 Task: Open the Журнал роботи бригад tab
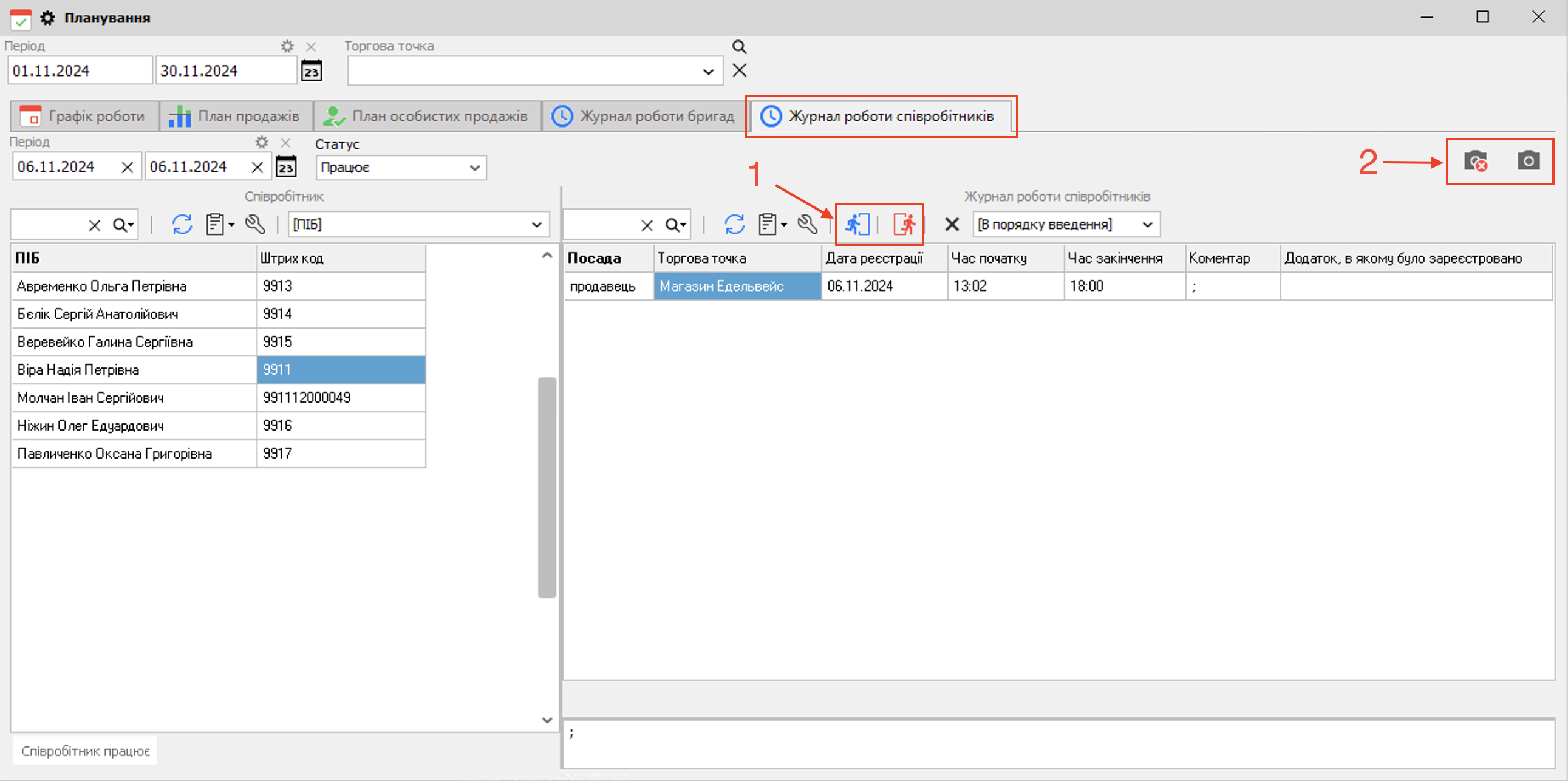coord(643,116)
